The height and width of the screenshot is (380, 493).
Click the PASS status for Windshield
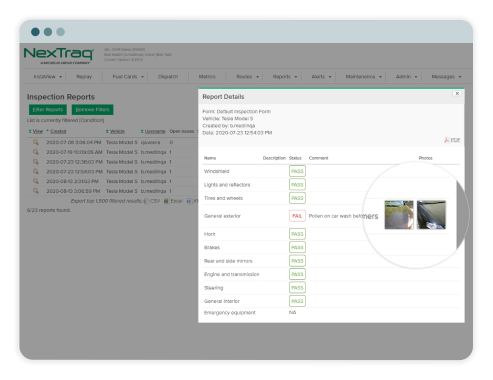(x=297, y=171)
